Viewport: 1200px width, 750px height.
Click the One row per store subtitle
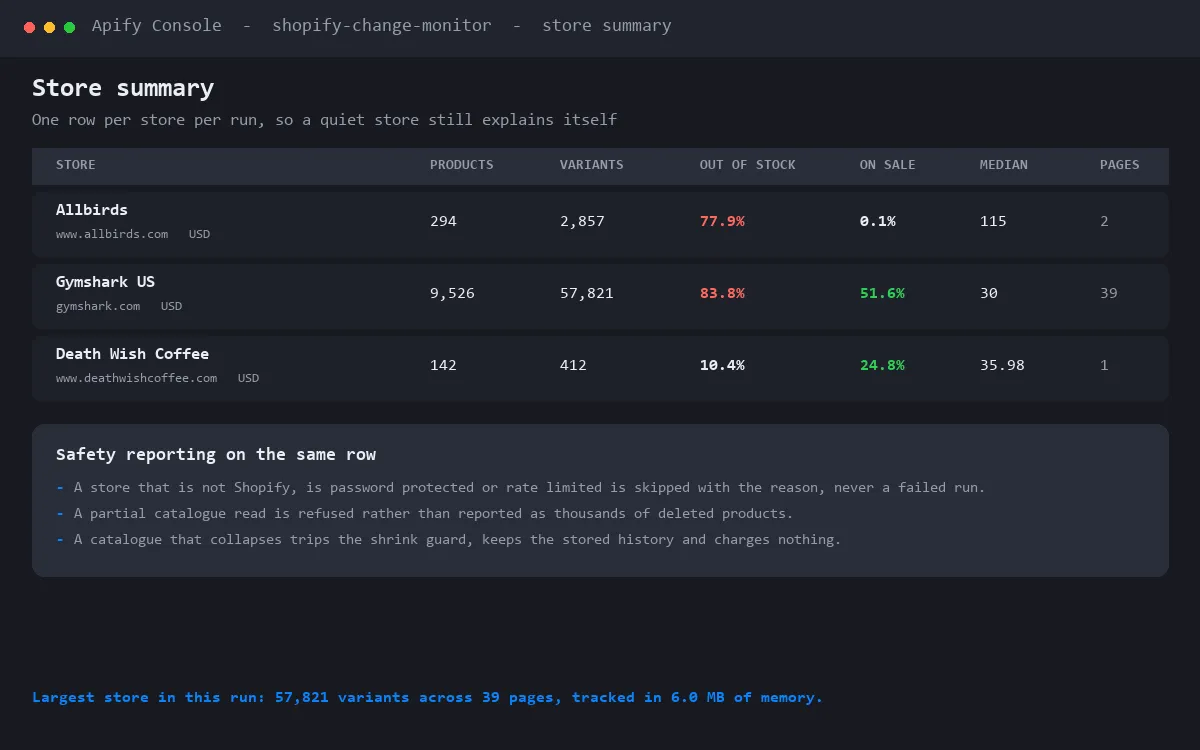(x=325, y=120)
